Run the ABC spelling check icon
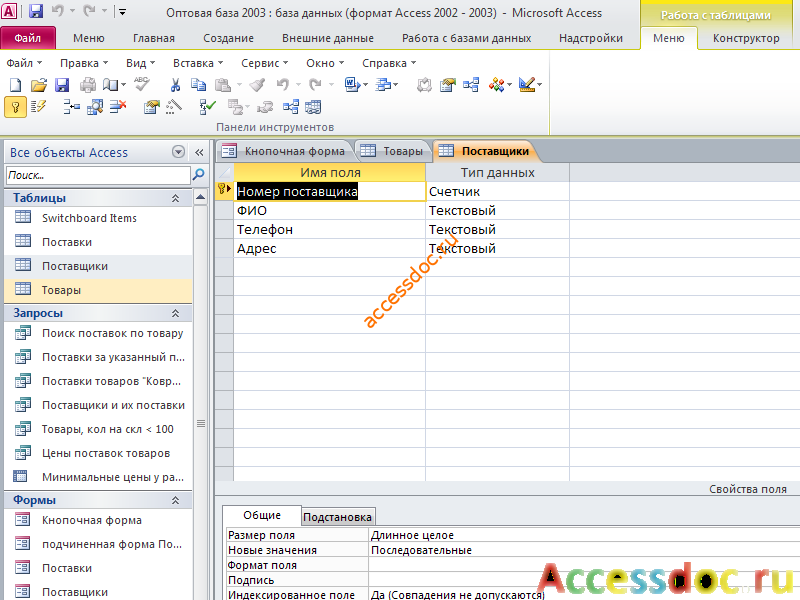The image size is (800, 600). [x=142, y=84]
